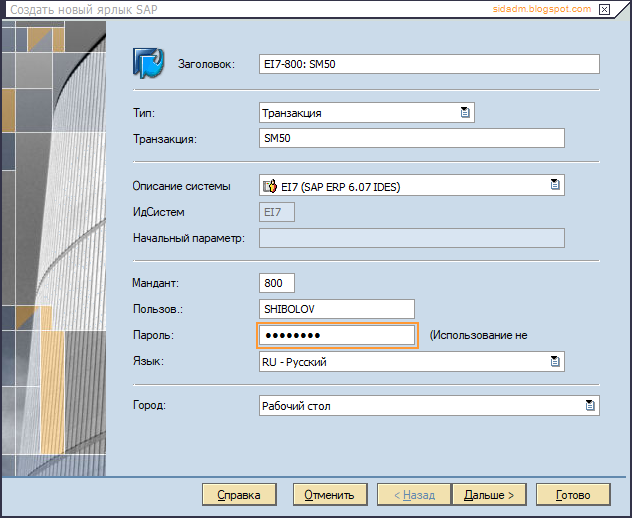Click the Транзакция: label
The image size is (632, 518).
coord(165,139)
